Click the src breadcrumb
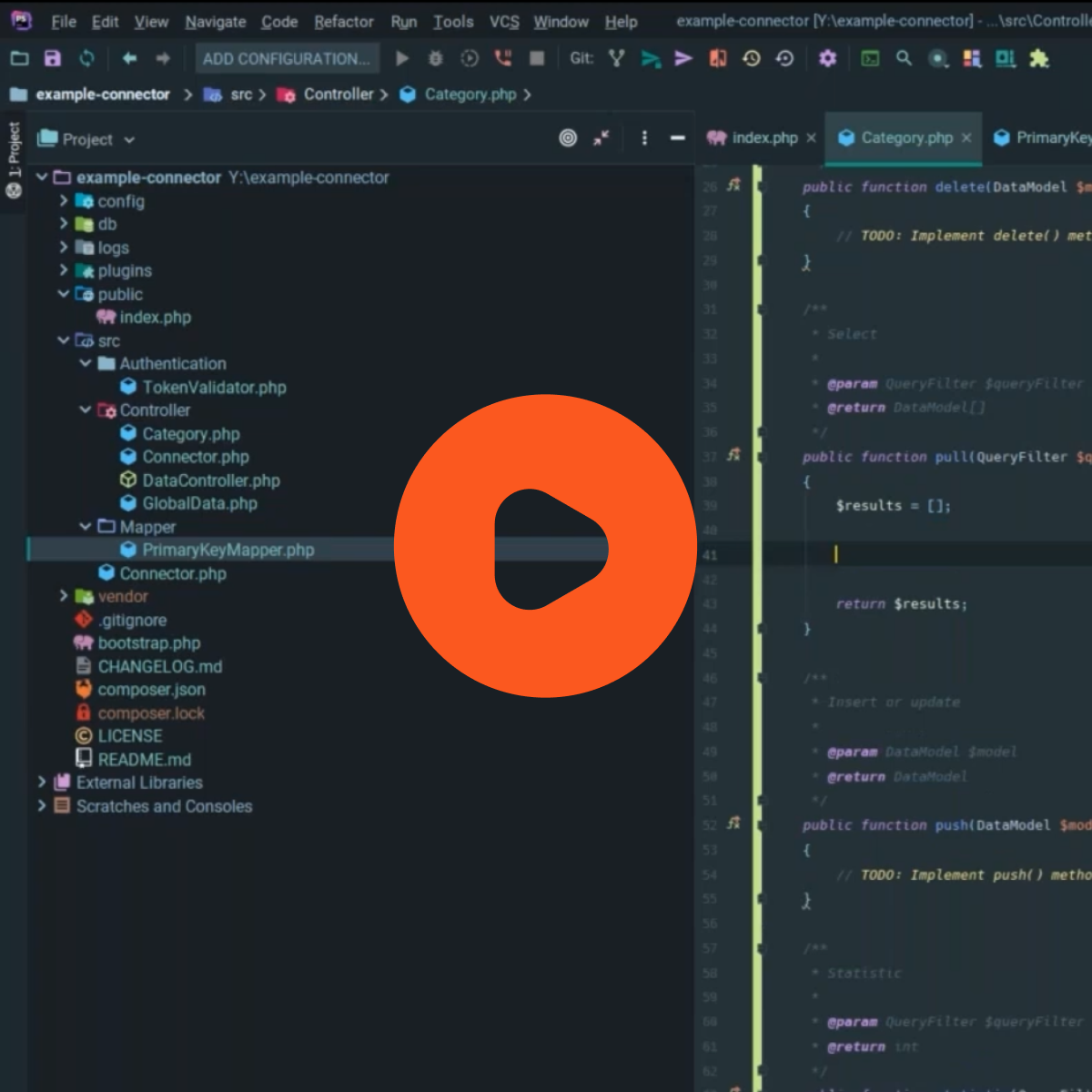This screenshot has width=1092, height=1092. [x=241, y=94]
